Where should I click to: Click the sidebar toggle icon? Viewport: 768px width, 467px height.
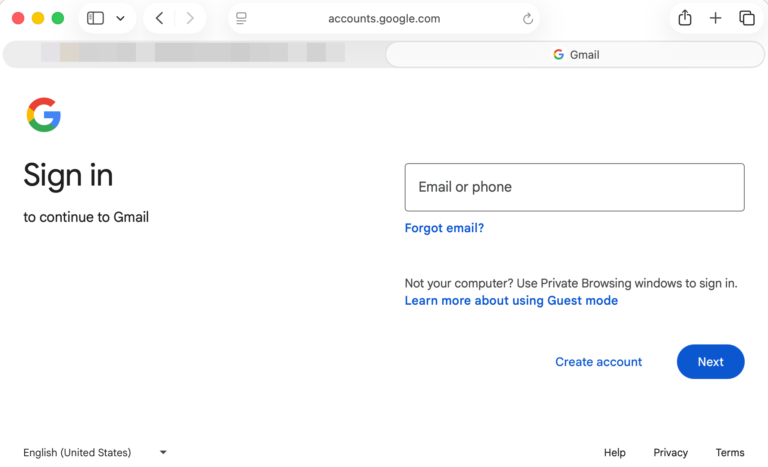(x=96, y=18)
